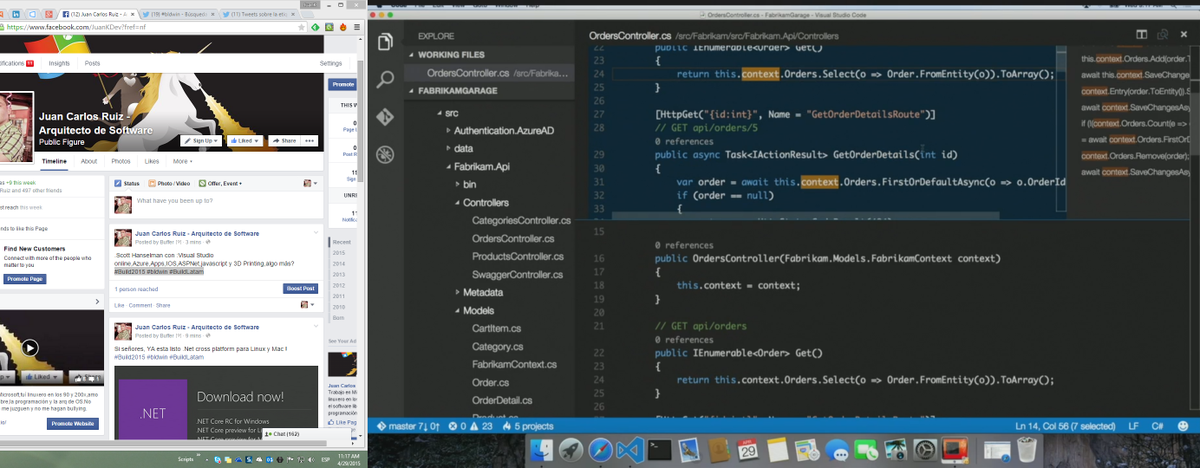1200x468 pixels.
Task: Click the C# language mode in status bar
Action: [1155, 427]
